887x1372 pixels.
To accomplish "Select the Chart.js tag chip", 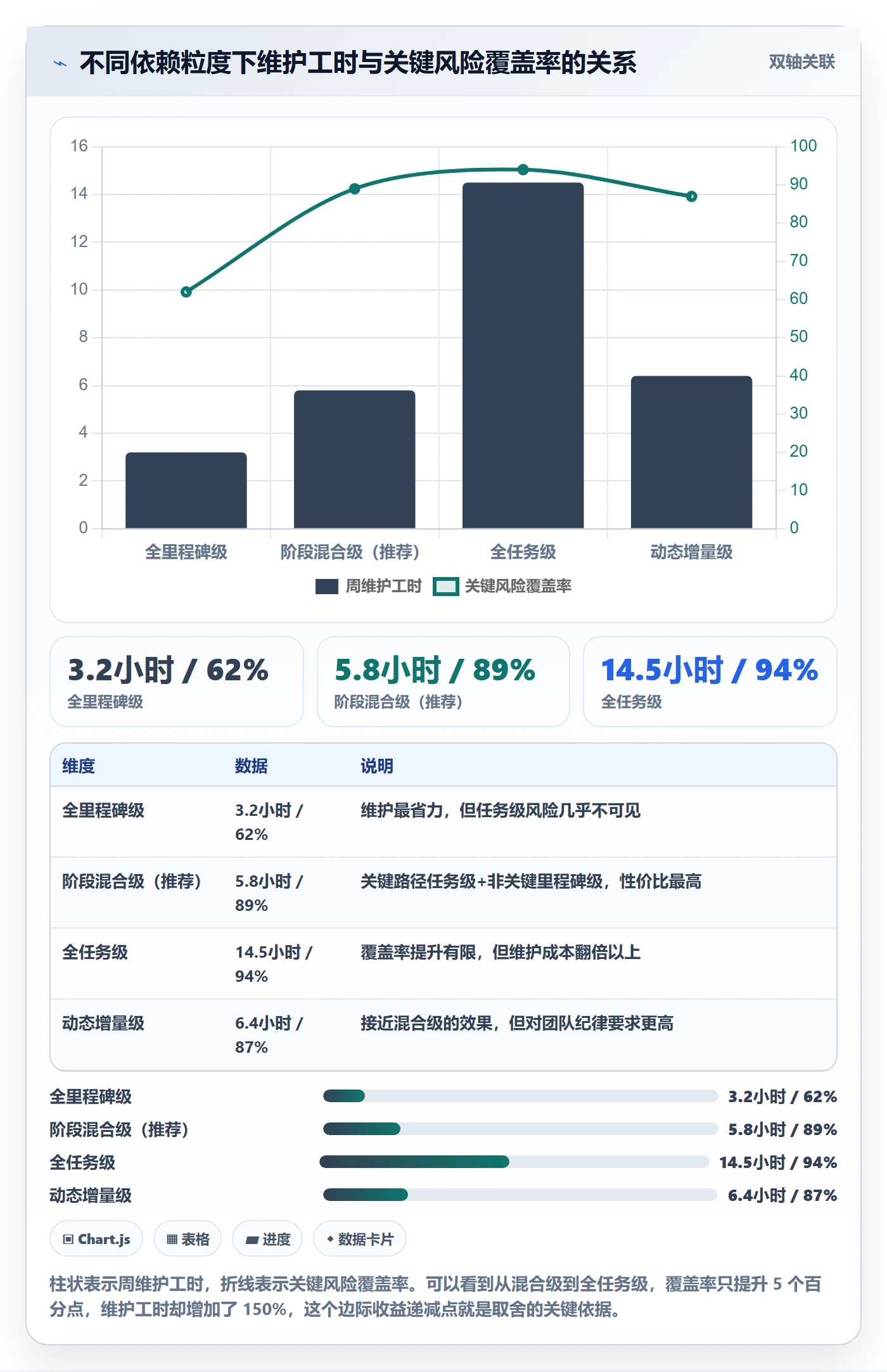I will 96,1239.
